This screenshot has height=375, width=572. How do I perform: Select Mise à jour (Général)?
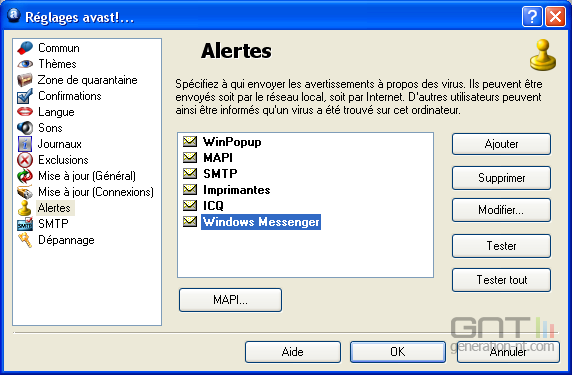(x=87, y=176)
